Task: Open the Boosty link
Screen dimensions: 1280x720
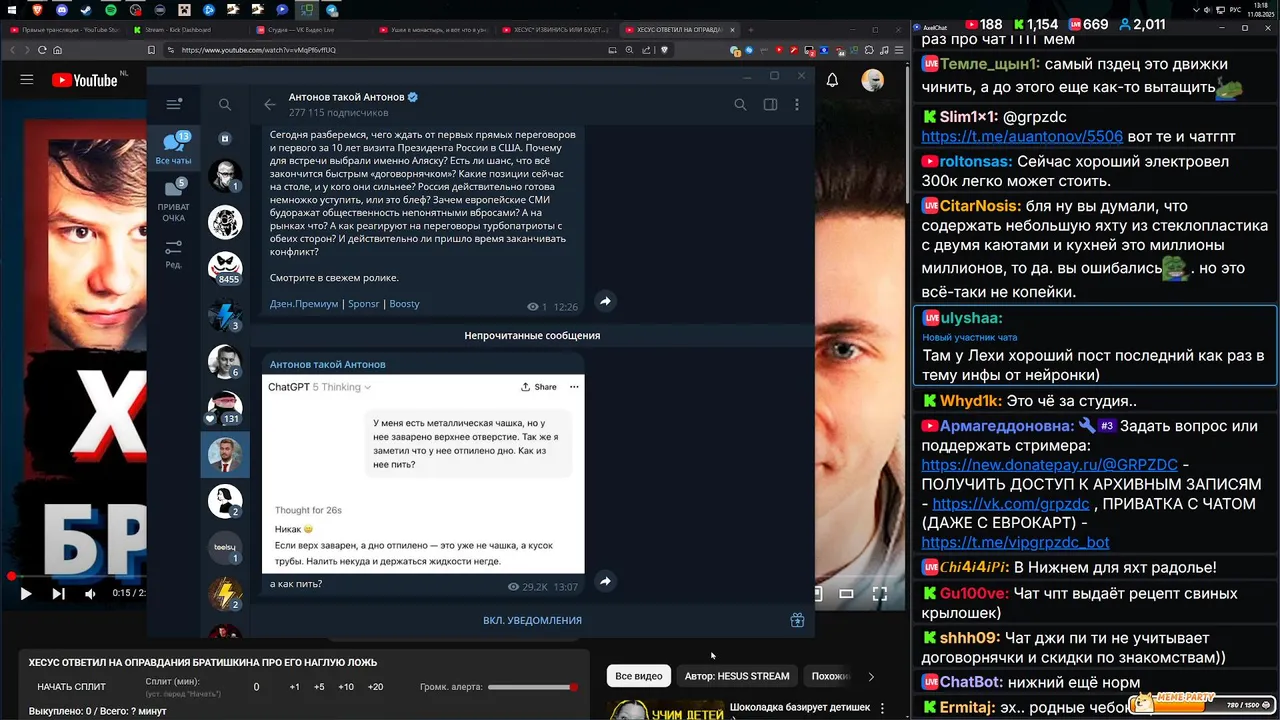Action: 404,304
